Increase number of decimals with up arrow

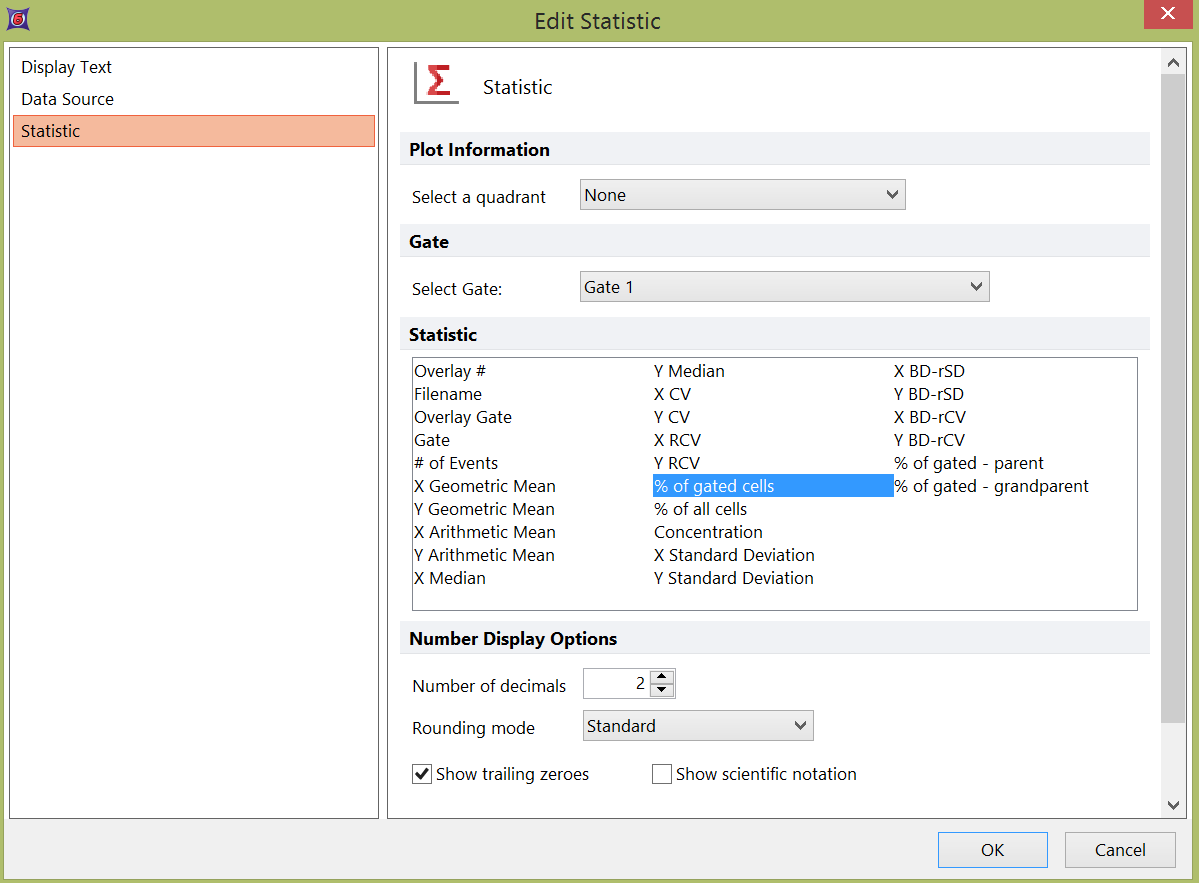tap(662, 677)
